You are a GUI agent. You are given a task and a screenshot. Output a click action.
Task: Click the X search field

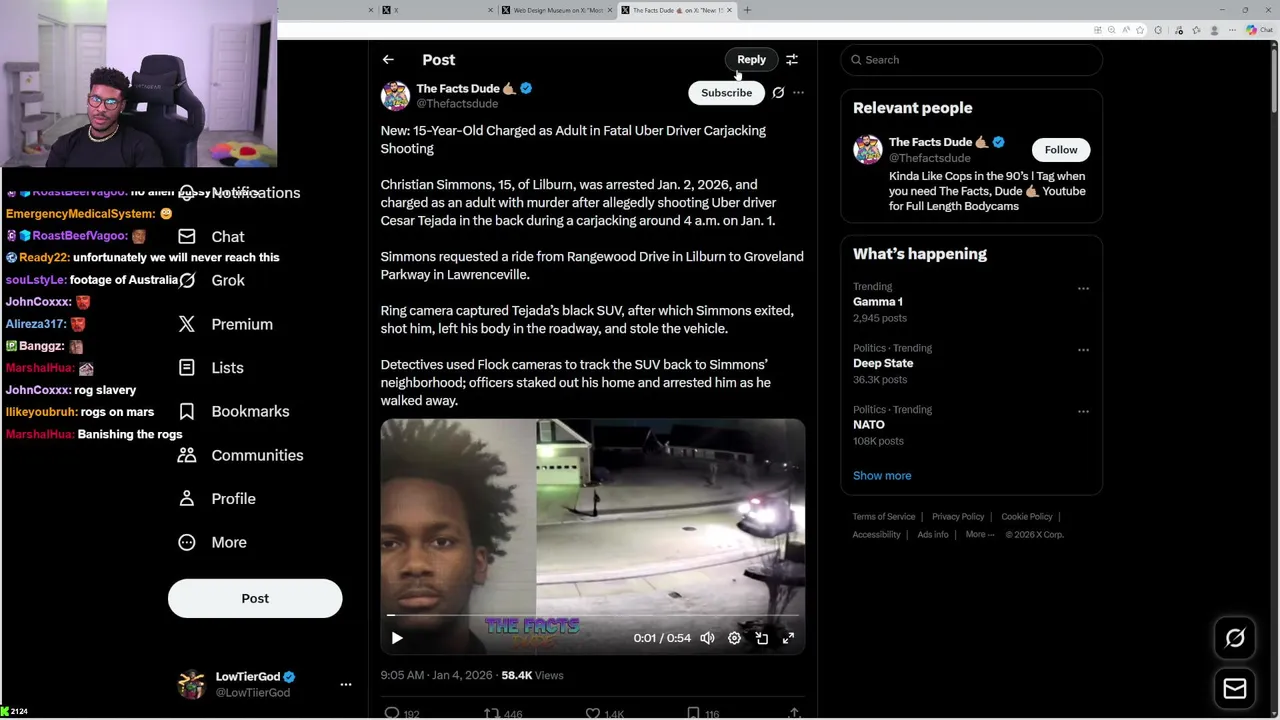click(x=971, y=60)
